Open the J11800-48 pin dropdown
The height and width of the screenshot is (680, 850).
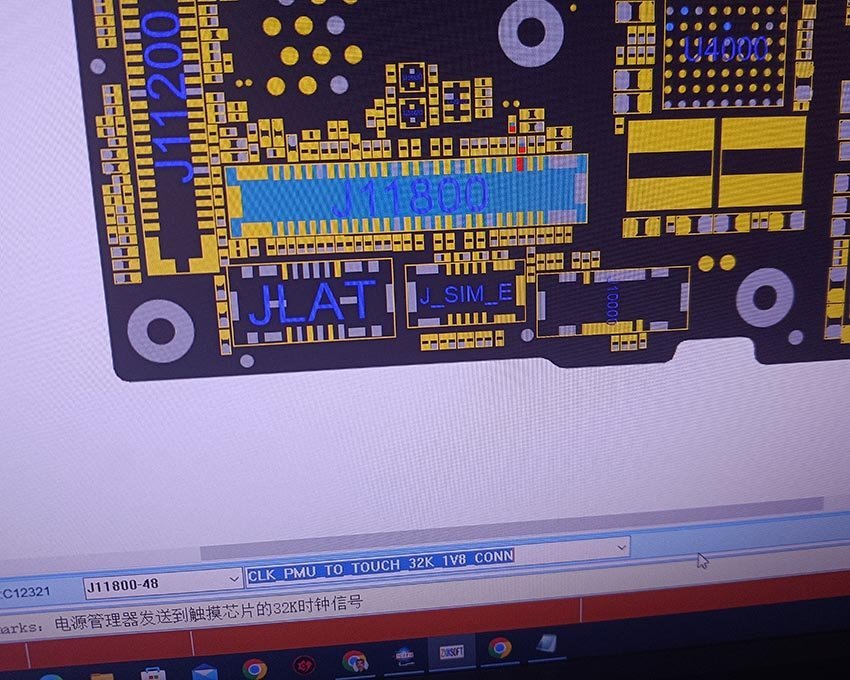tap(234, 580)
